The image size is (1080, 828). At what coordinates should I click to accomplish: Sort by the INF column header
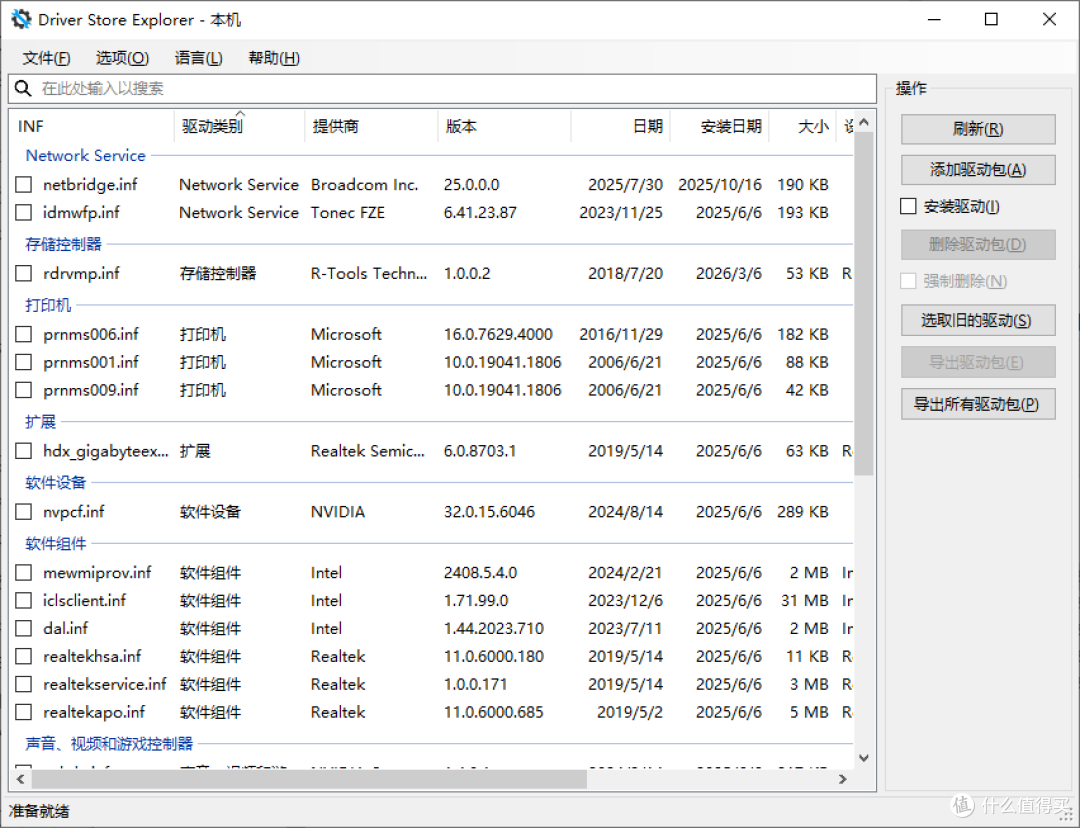tap(92, 126)
